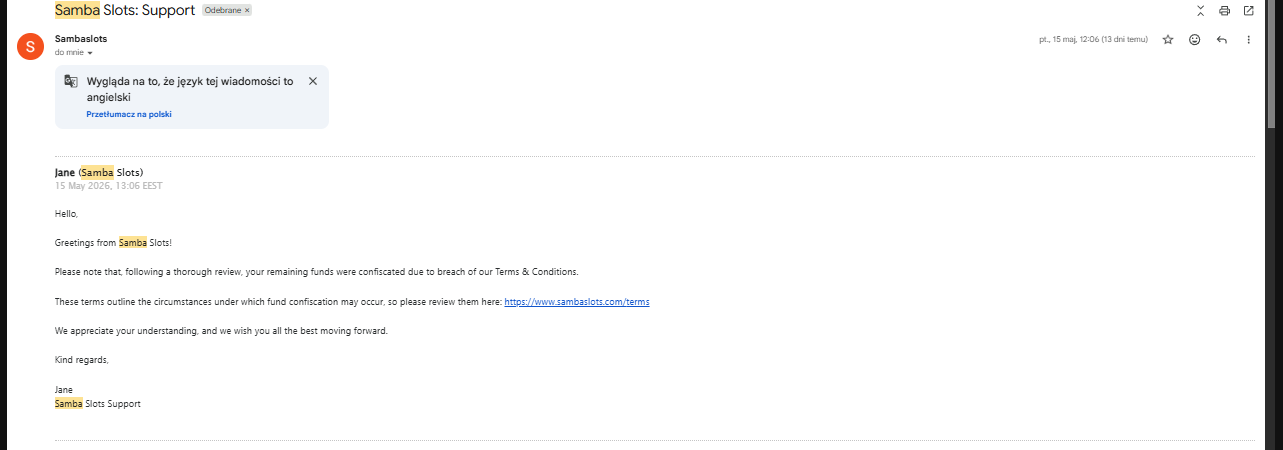Click the 'We appreciate your understanding' sentence
This screenshot has height=450, width=1283.
pyautogui.click(x=221, y=330)
